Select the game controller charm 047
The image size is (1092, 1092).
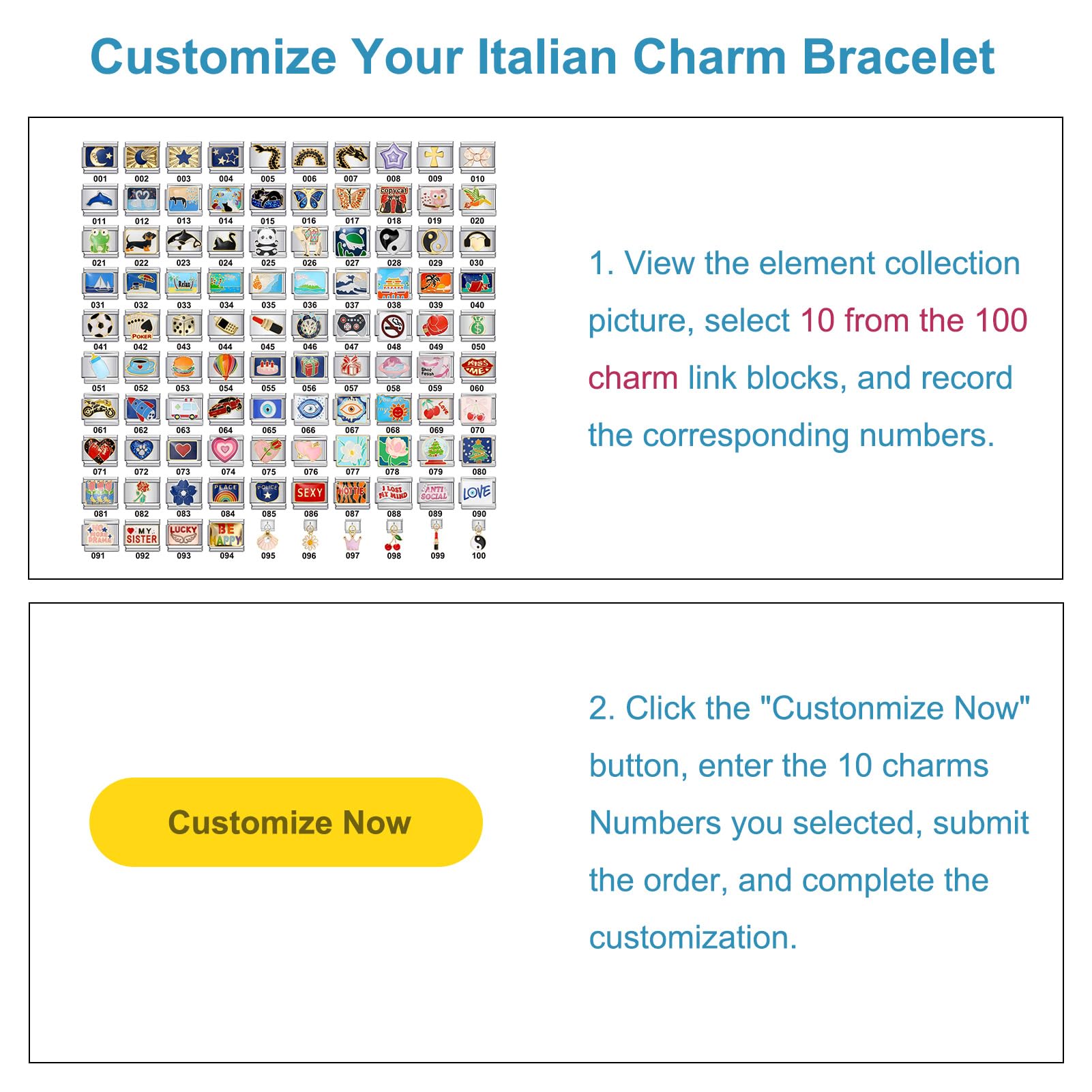tap(351, 326)
